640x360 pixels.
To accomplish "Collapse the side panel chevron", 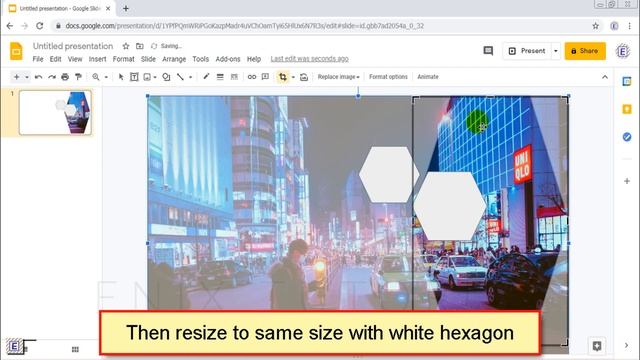I will pos(627,346).
